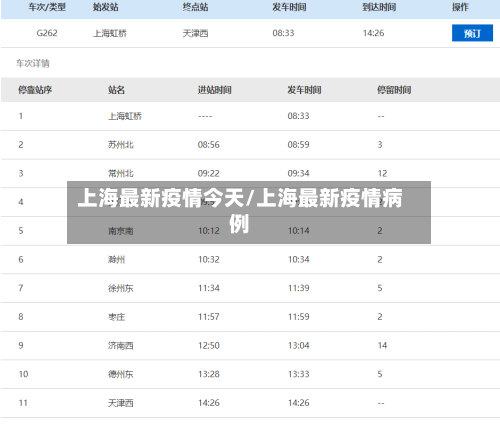Click 天津西 under the 终点站 column
500x425 pixels.
pos(195,33)
